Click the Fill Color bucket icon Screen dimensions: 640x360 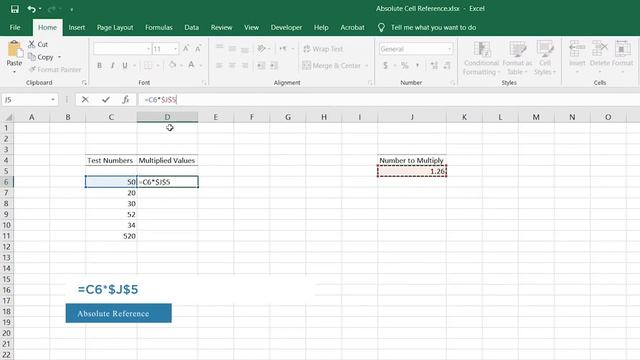172,65
